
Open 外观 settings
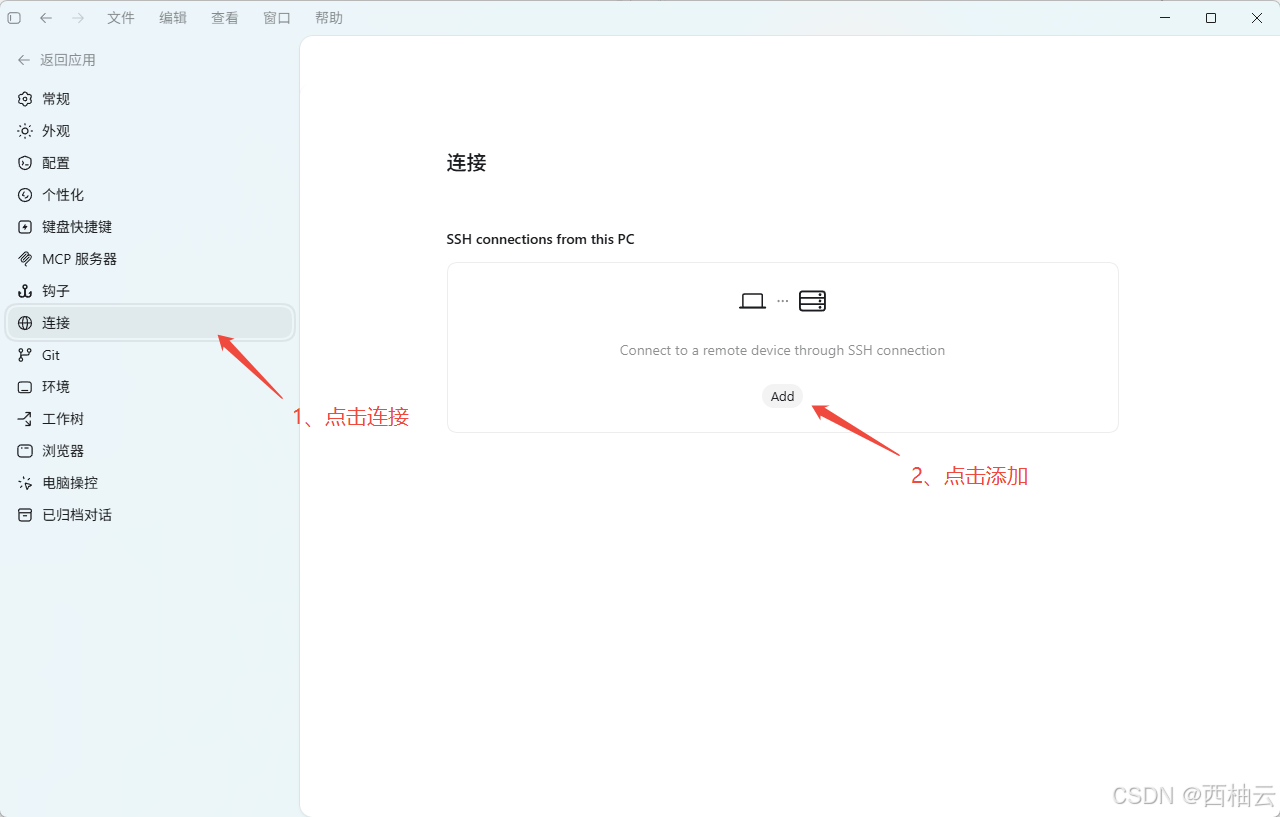coord(150,131)
